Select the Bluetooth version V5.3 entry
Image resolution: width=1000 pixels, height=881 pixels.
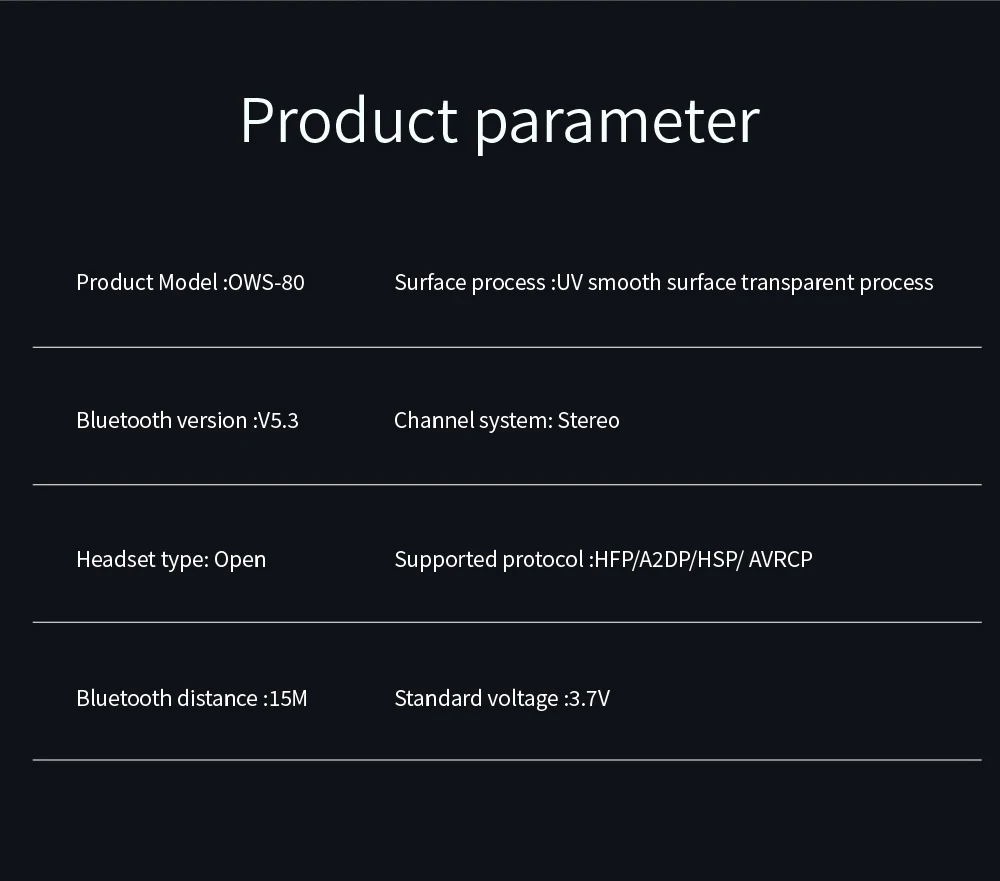[x=187, y=420]
